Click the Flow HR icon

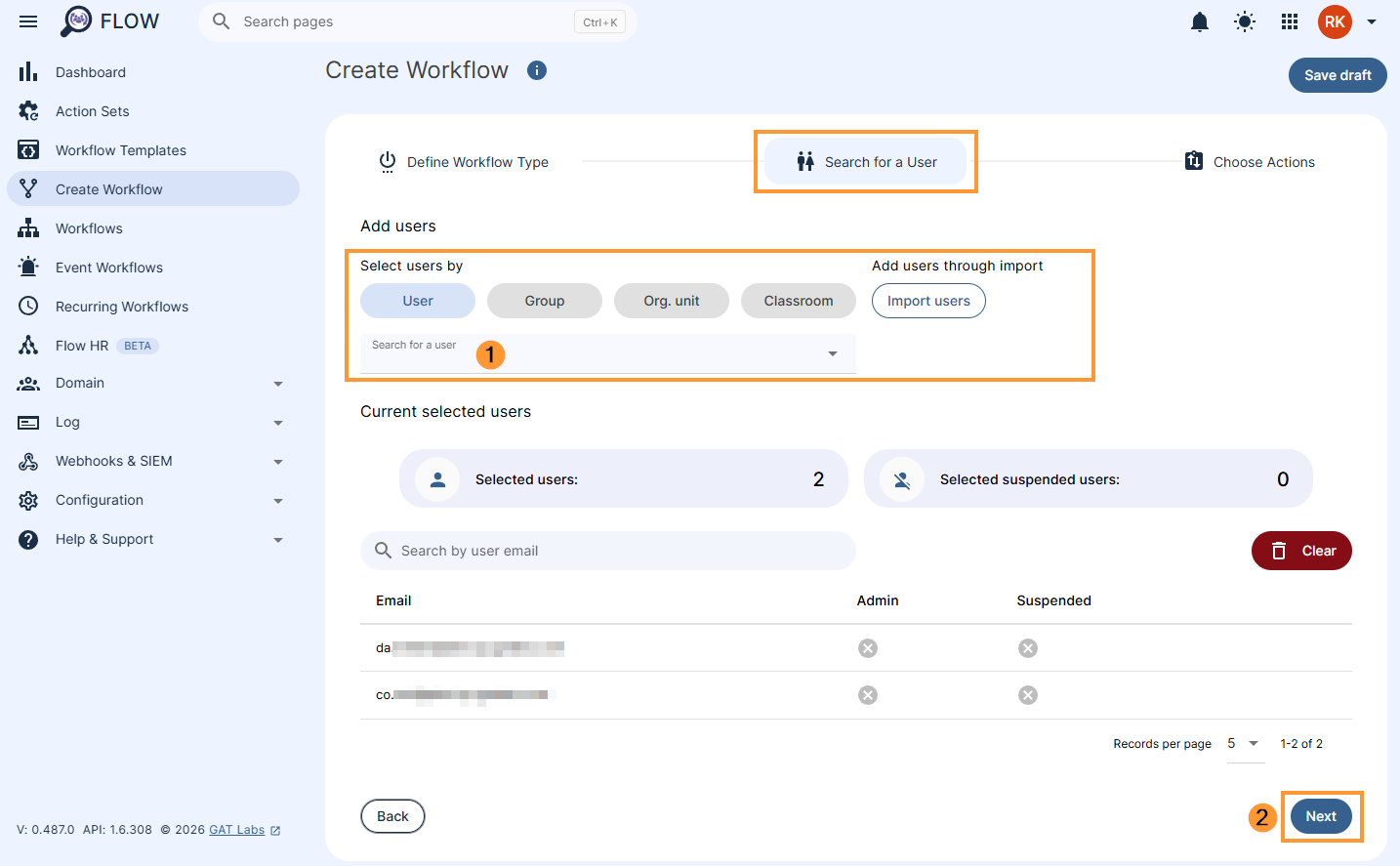(x=28, y=345)
